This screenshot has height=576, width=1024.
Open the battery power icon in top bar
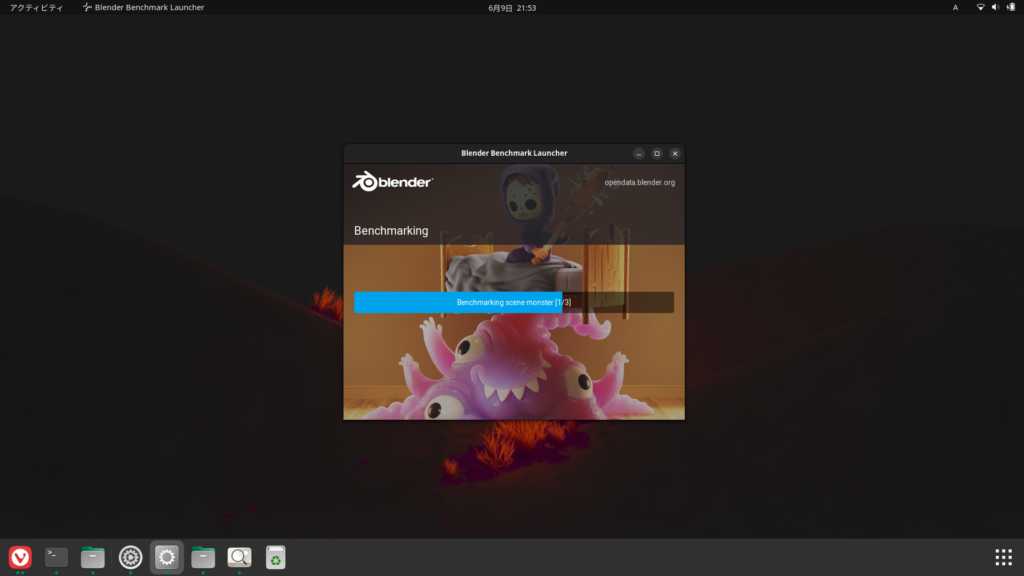click(1011, 7)
